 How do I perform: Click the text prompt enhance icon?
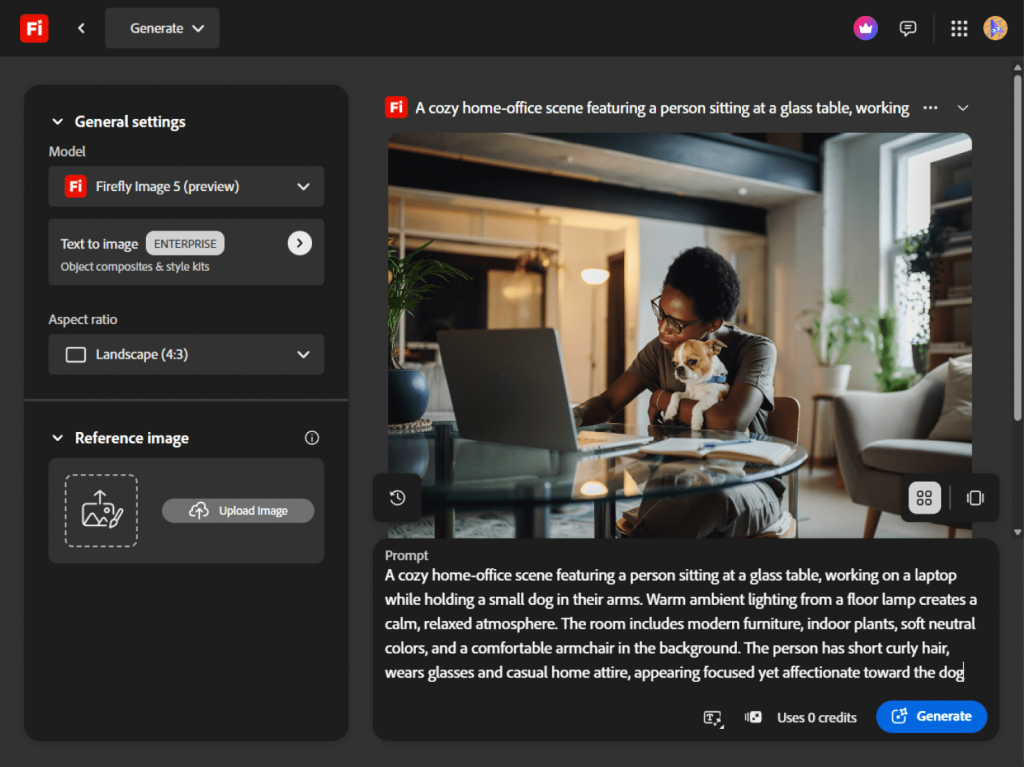click(712, 718)
